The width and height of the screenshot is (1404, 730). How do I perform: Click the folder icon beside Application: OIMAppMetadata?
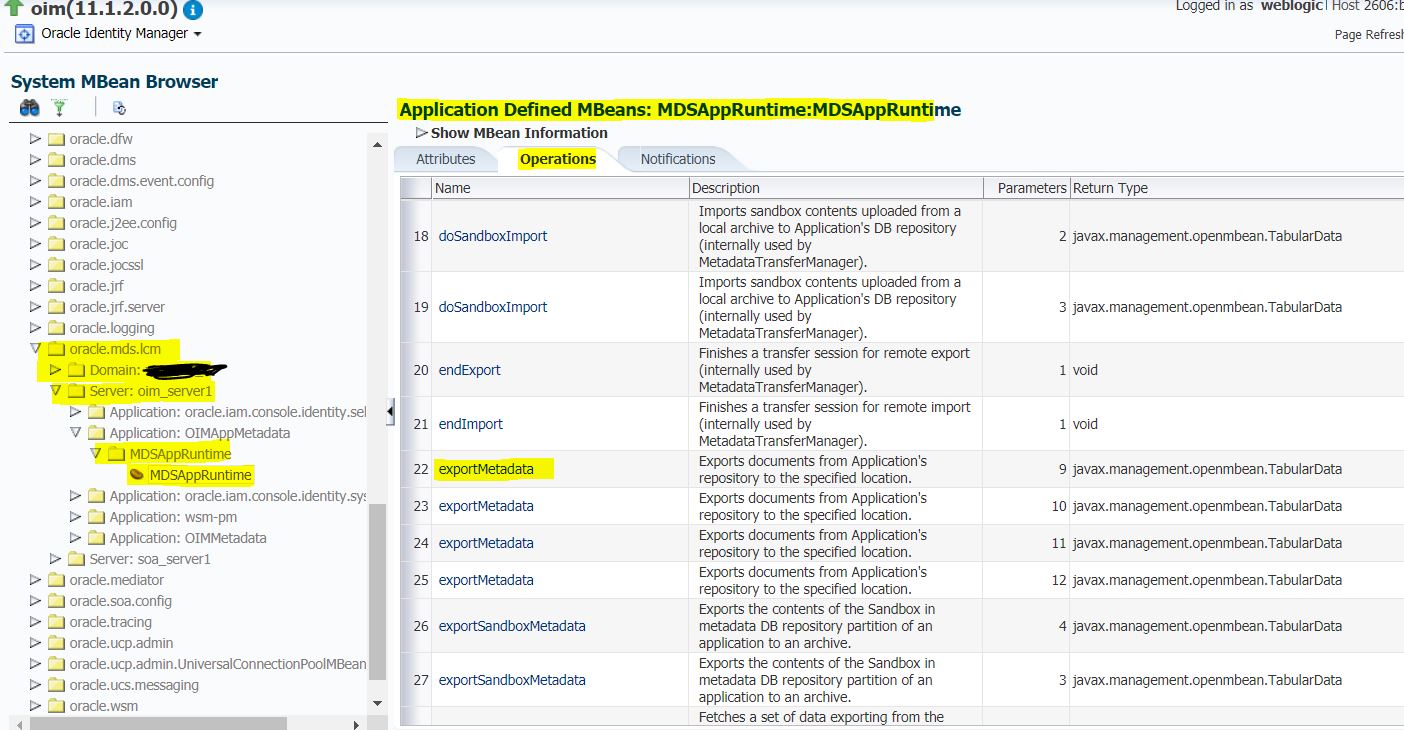[96, 433]
